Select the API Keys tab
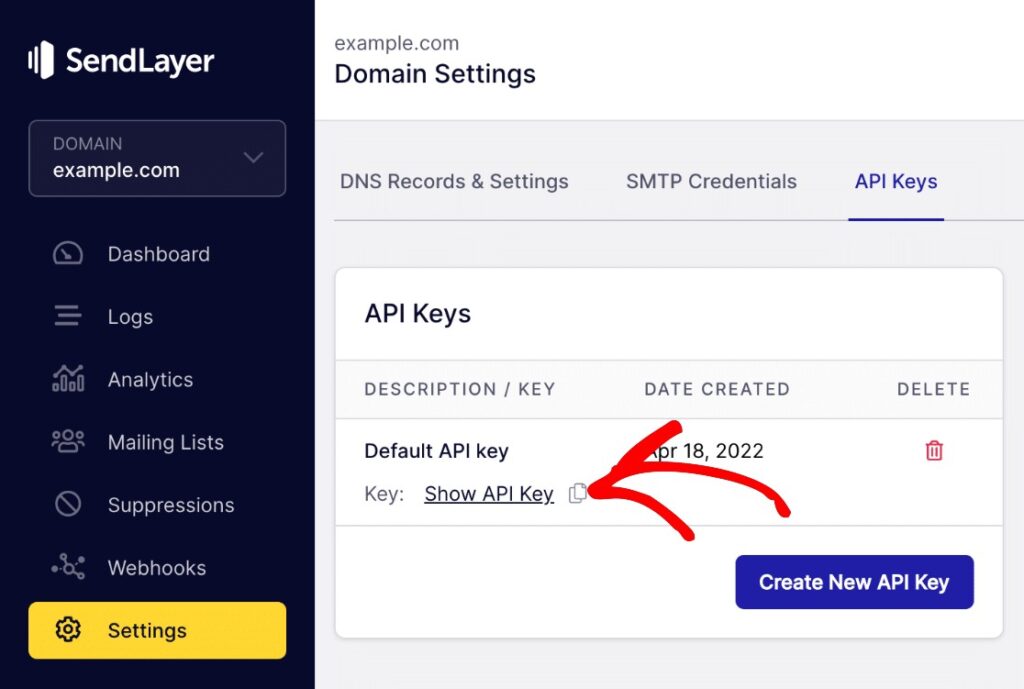The width and height of the screenshot is (1024, 689). [895, 182]
